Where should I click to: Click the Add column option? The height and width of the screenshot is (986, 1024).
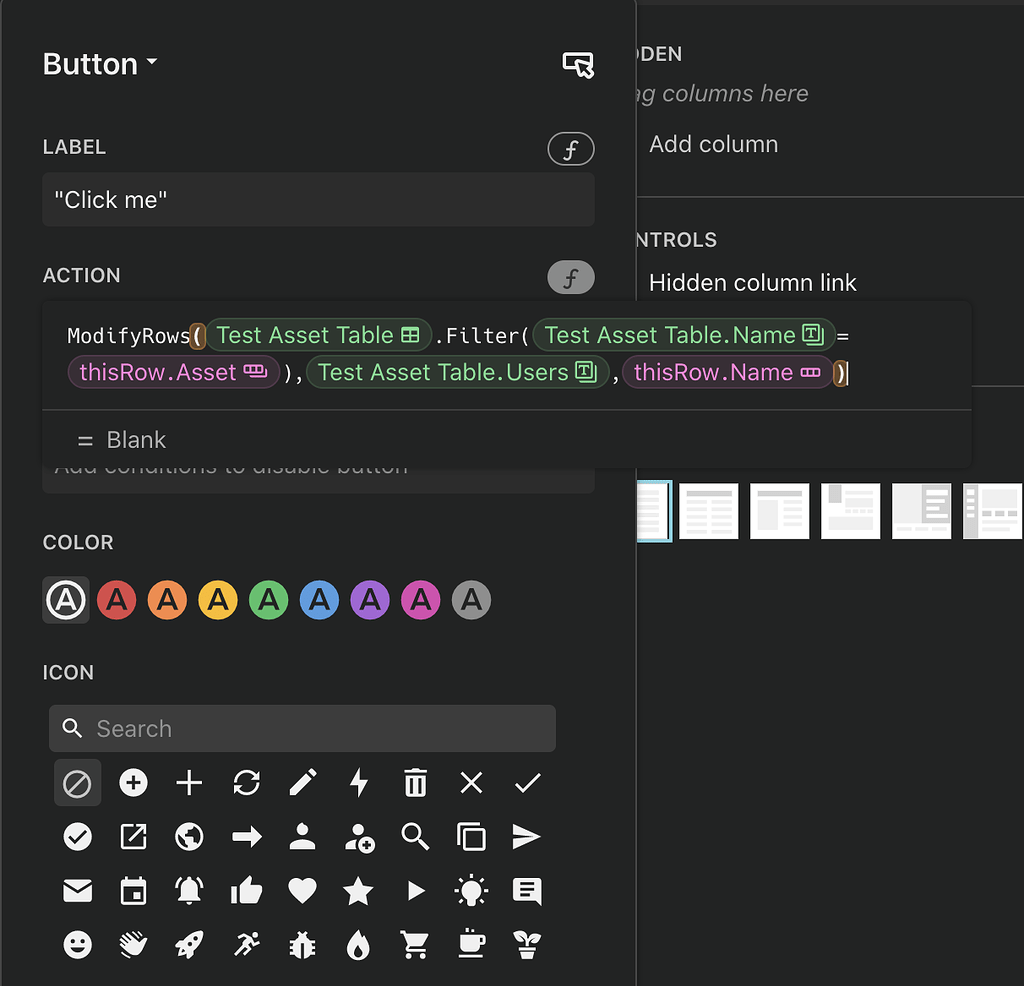click(713, 144)
